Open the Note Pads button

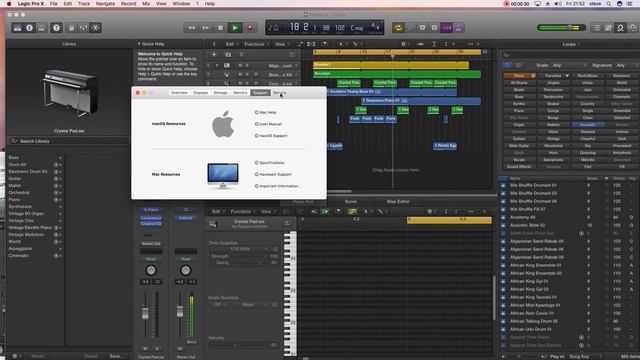pos(609,28)
